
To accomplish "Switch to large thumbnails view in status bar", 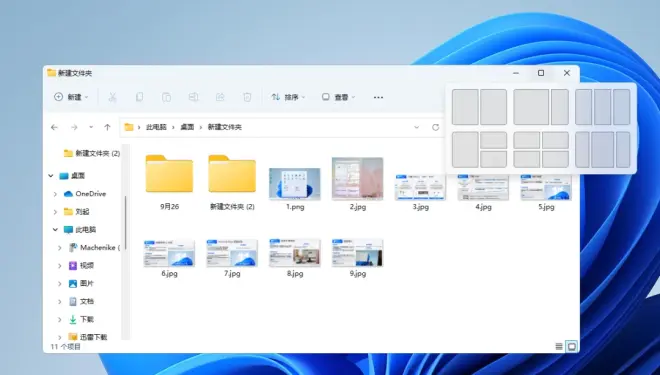I will coord(572,346).
